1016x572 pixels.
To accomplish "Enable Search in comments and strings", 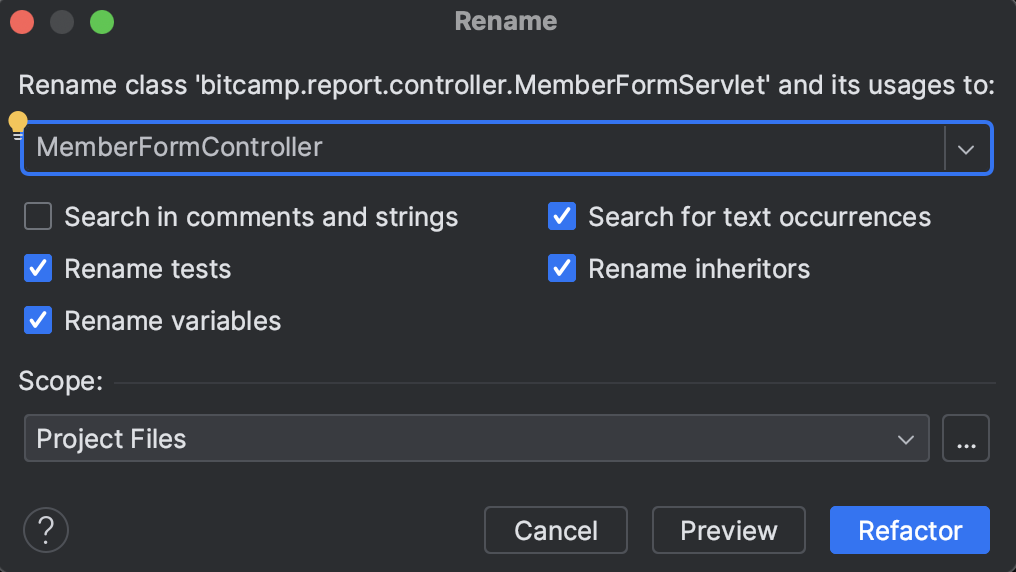I will click(38, 217).
